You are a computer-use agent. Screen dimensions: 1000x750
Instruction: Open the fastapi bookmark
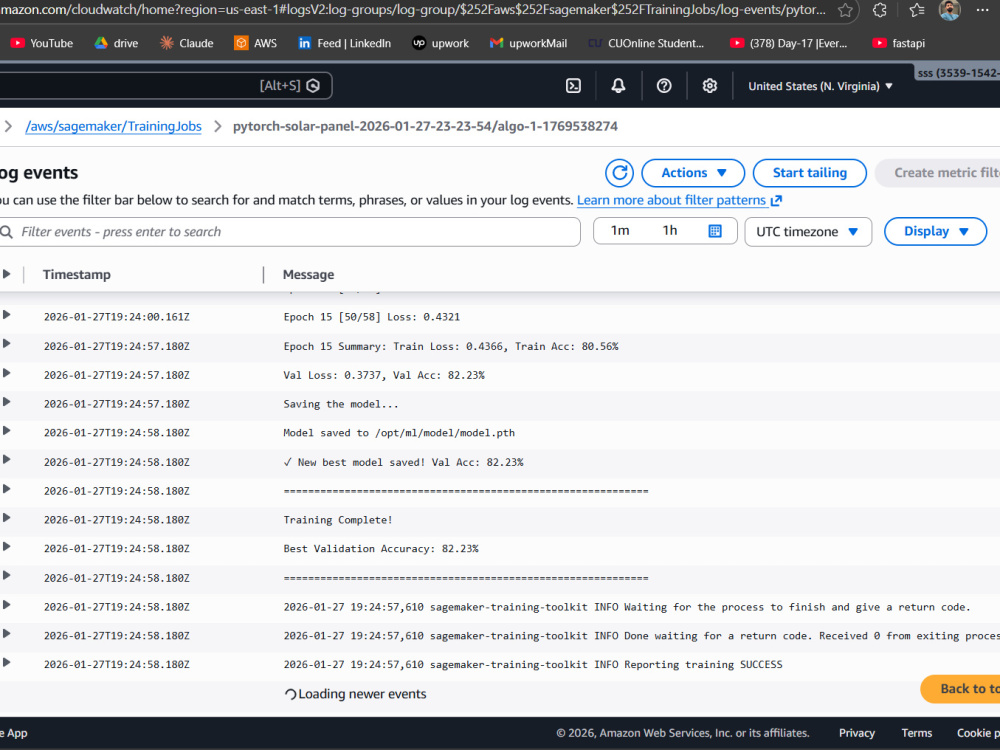[x=899, y=43]
